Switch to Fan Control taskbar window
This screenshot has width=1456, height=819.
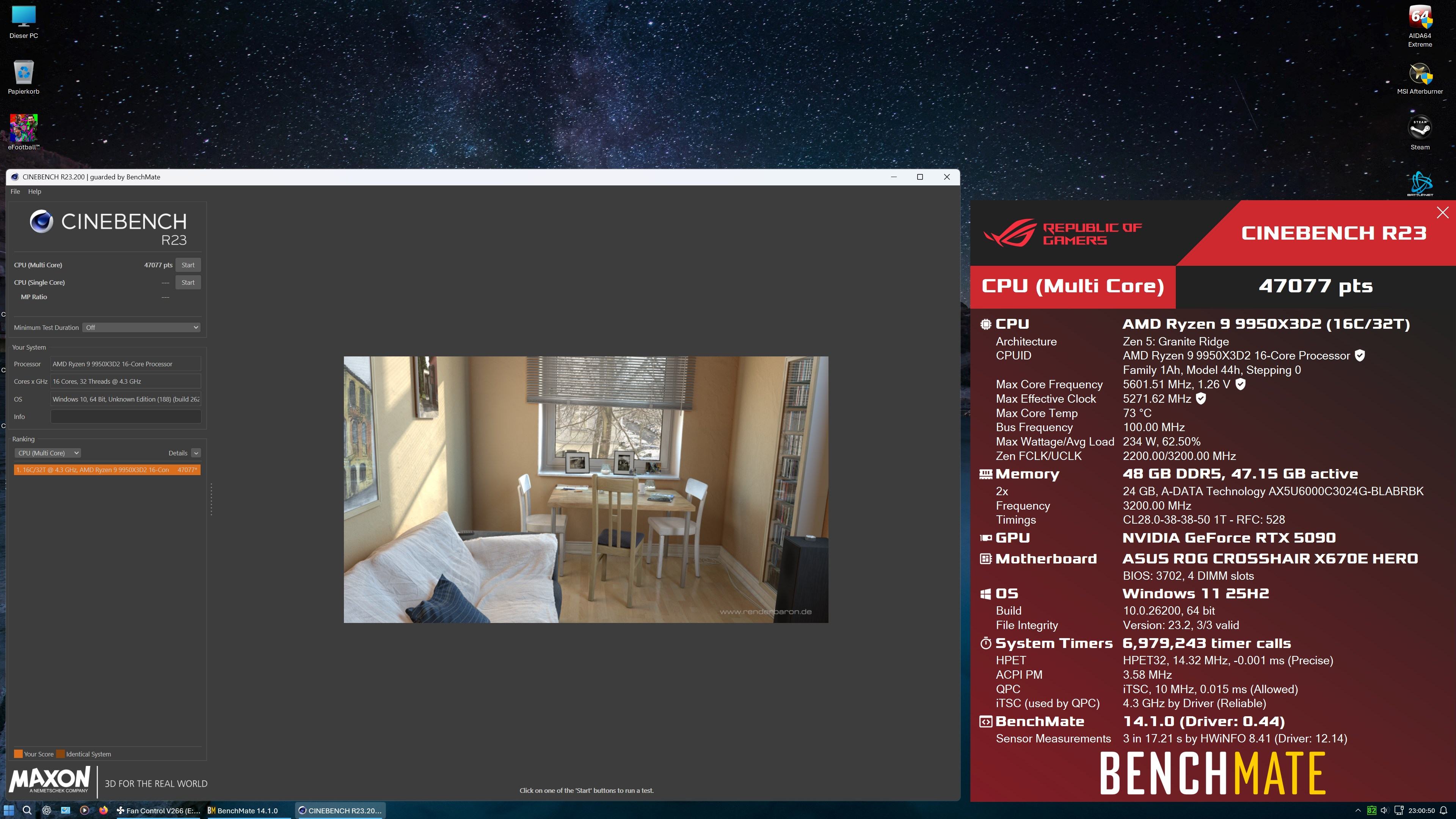tap(158, 810)
